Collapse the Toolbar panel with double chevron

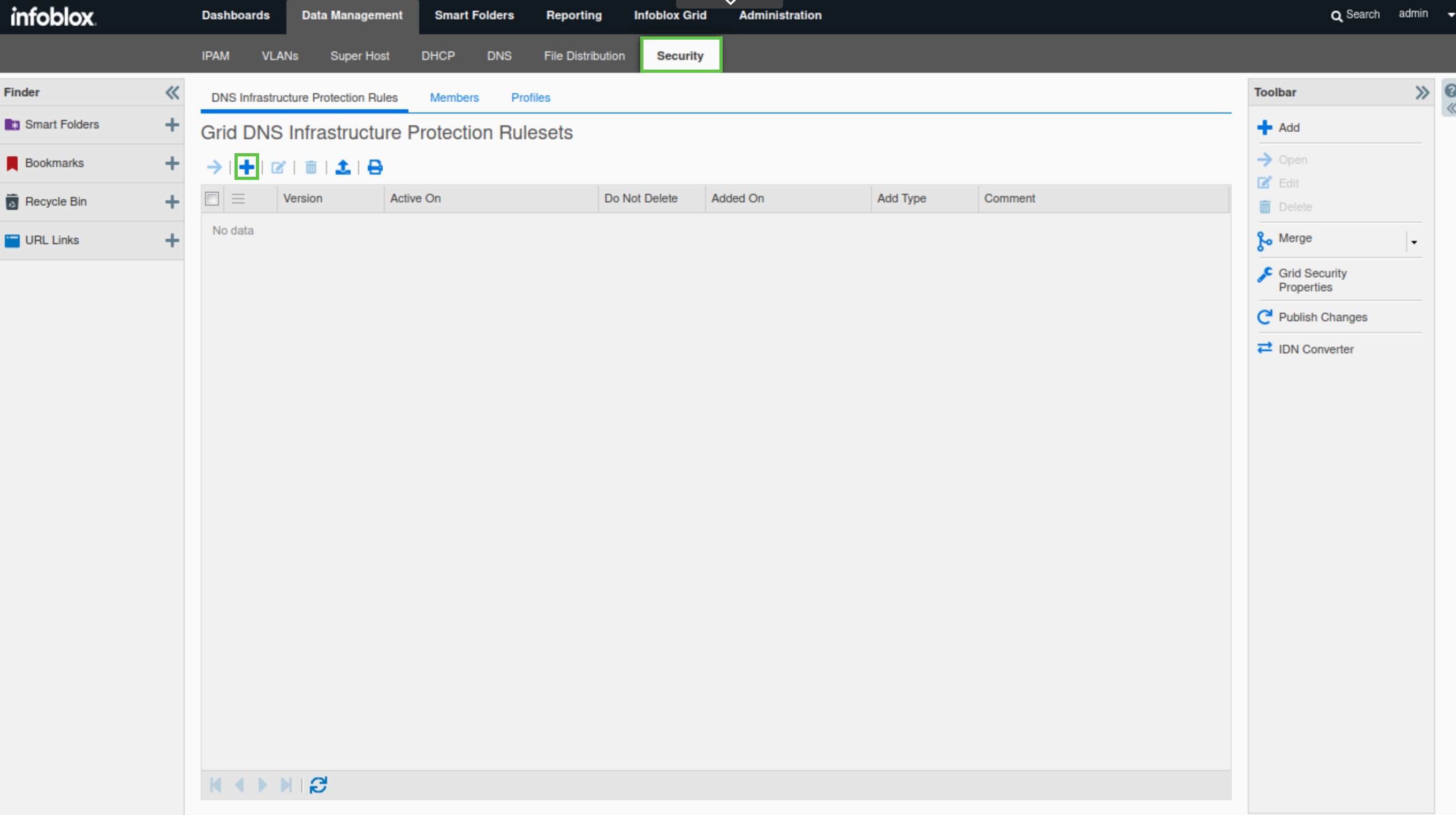click(x=1422, y=92)
